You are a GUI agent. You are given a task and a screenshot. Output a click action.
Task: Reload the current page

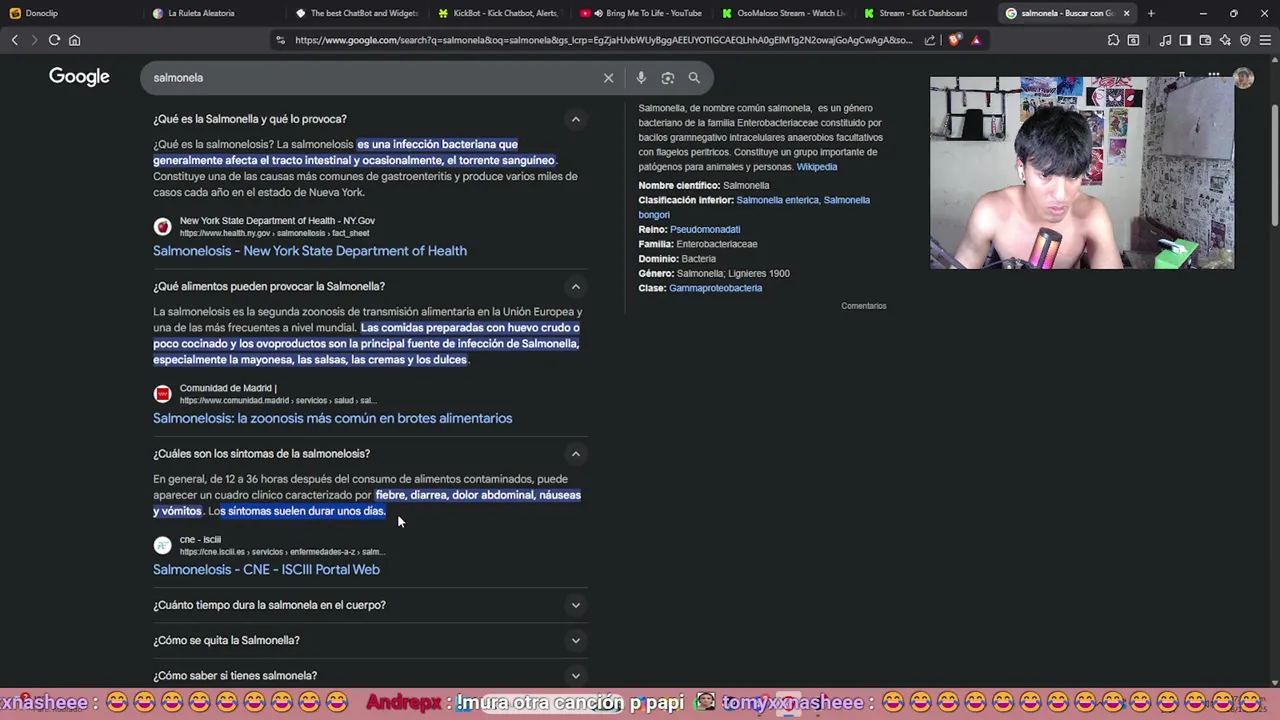click(54, 40)
